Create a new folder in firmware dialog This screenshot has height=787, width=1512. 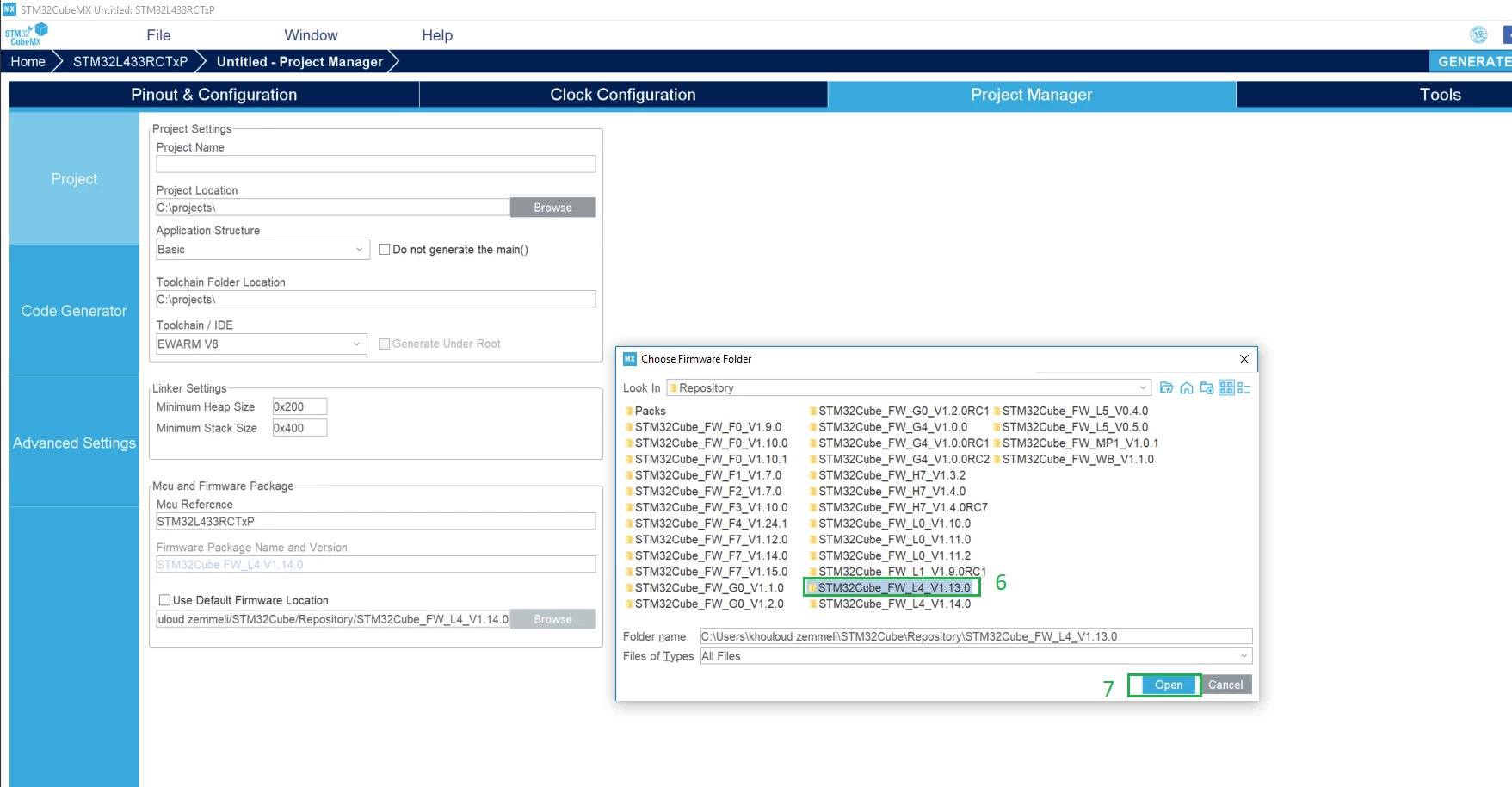[1207, 388]
